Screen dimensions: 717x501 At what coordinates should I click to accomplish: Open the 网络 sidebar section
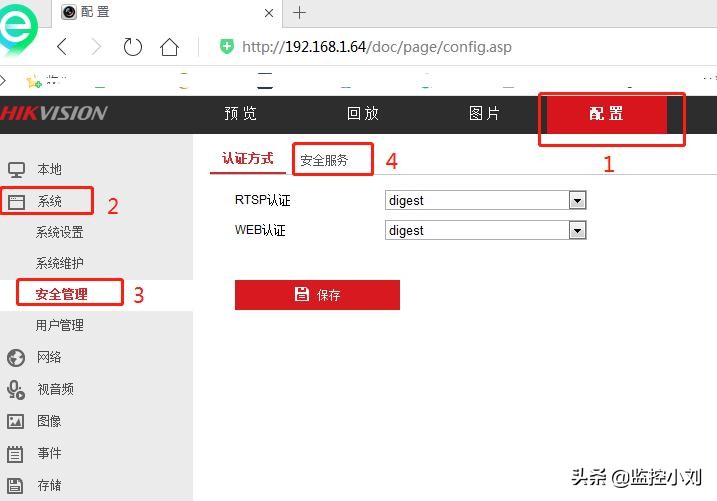pyautogui.click(x=49, y=357)
